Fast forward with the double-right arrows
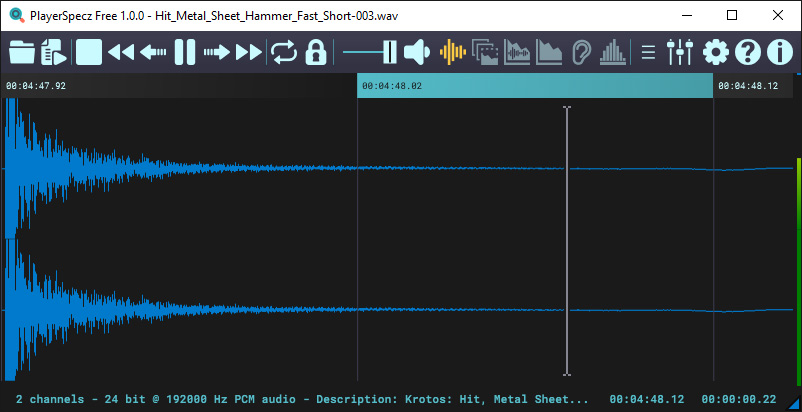Viewport: 802px width, 412px height. coord(249,52)
